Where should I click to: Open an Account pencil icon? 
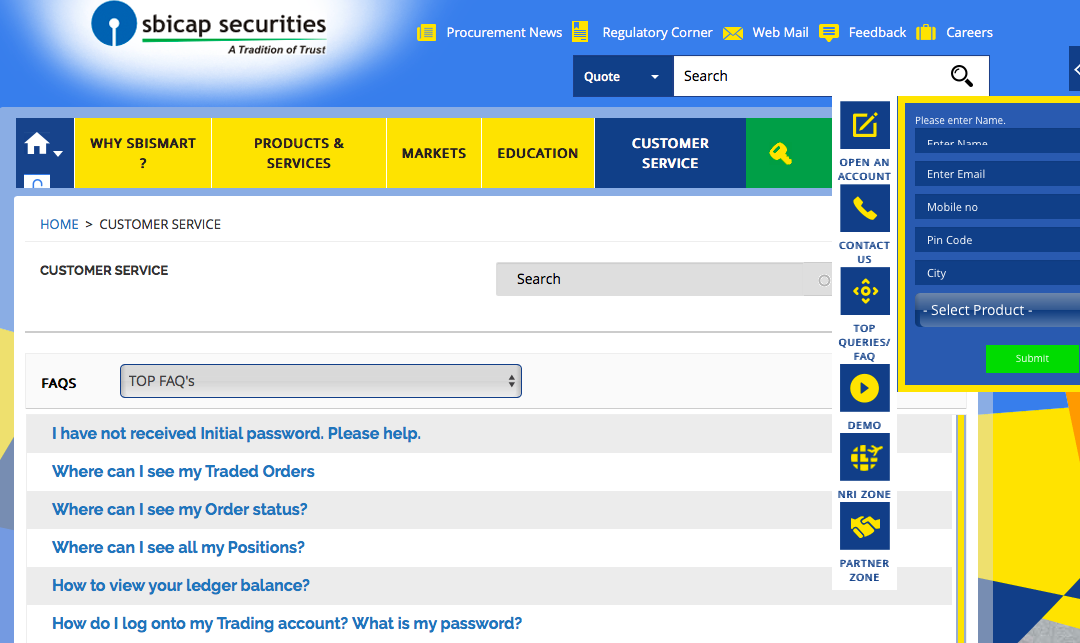[864, 125]
